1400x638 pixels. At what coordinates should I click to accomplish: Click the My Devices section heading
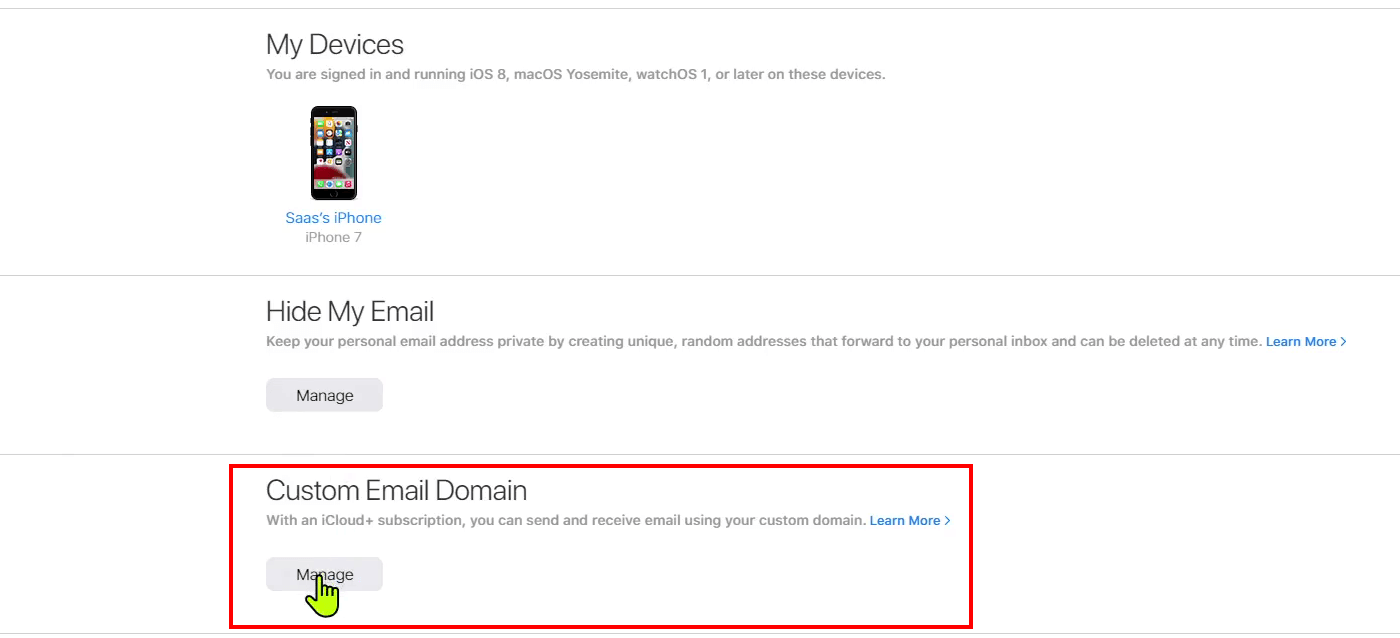pos(334,44)
